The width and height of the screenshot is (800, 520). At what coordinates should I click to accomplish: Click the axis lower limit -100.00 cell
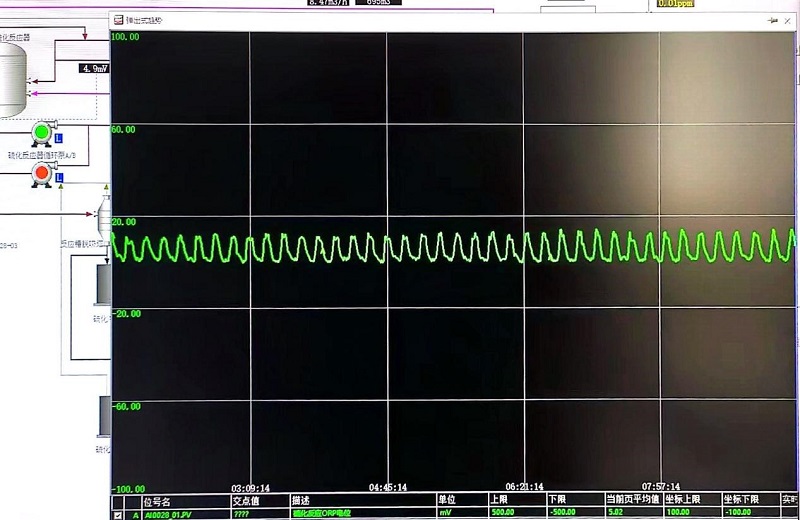tap(740, 513)
